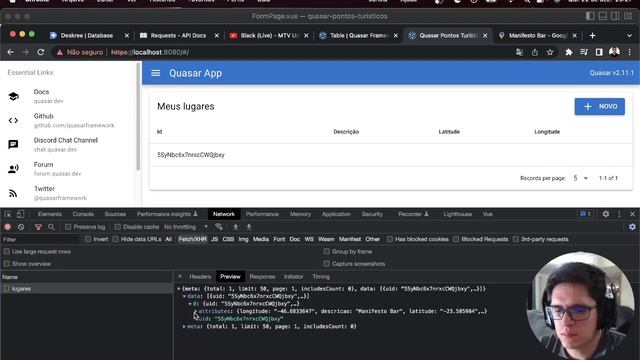
Task: Toggle the network filter funnel icon
Action: pos(38,227)
